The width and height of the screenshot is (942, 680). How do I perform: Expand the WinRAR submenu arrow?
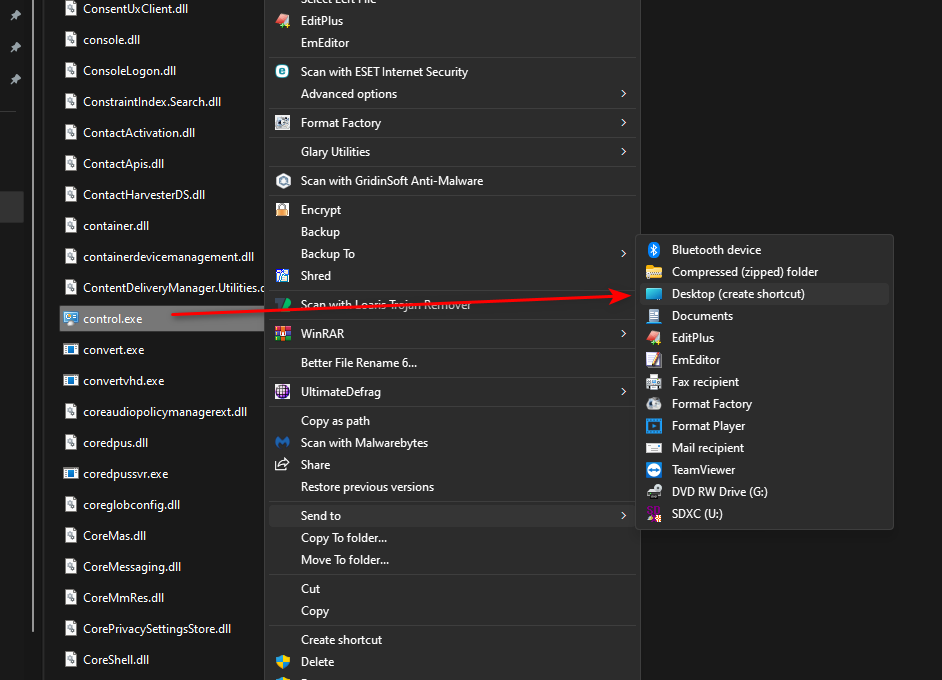pyautogui.click(x=624, y=333)
